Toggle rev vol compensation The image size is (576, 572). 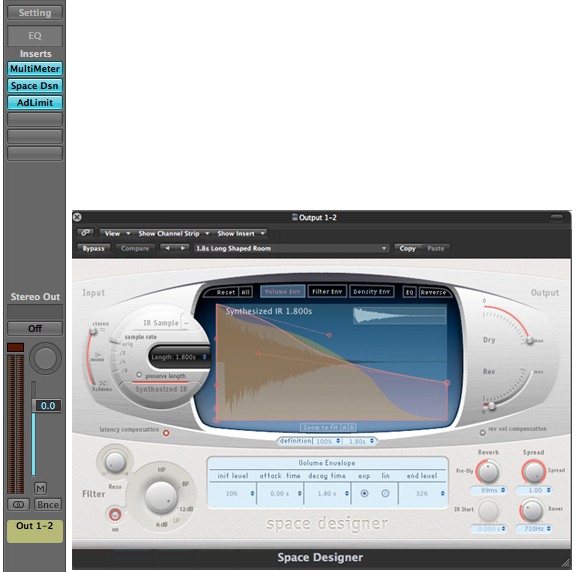tap(483, 433)
